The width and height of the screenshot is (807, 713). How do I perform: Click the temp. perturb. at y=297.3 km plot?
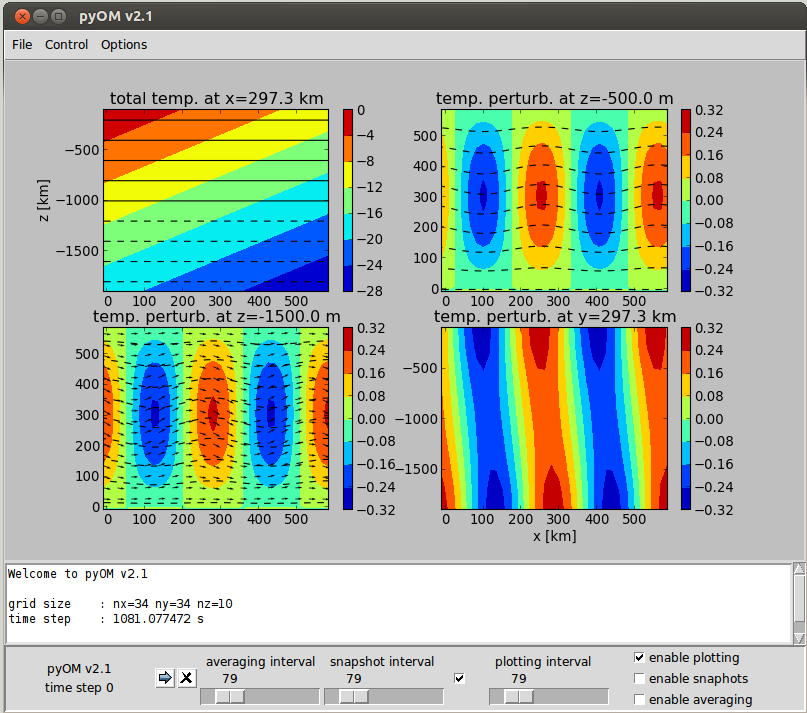click(x=553, y=418)
